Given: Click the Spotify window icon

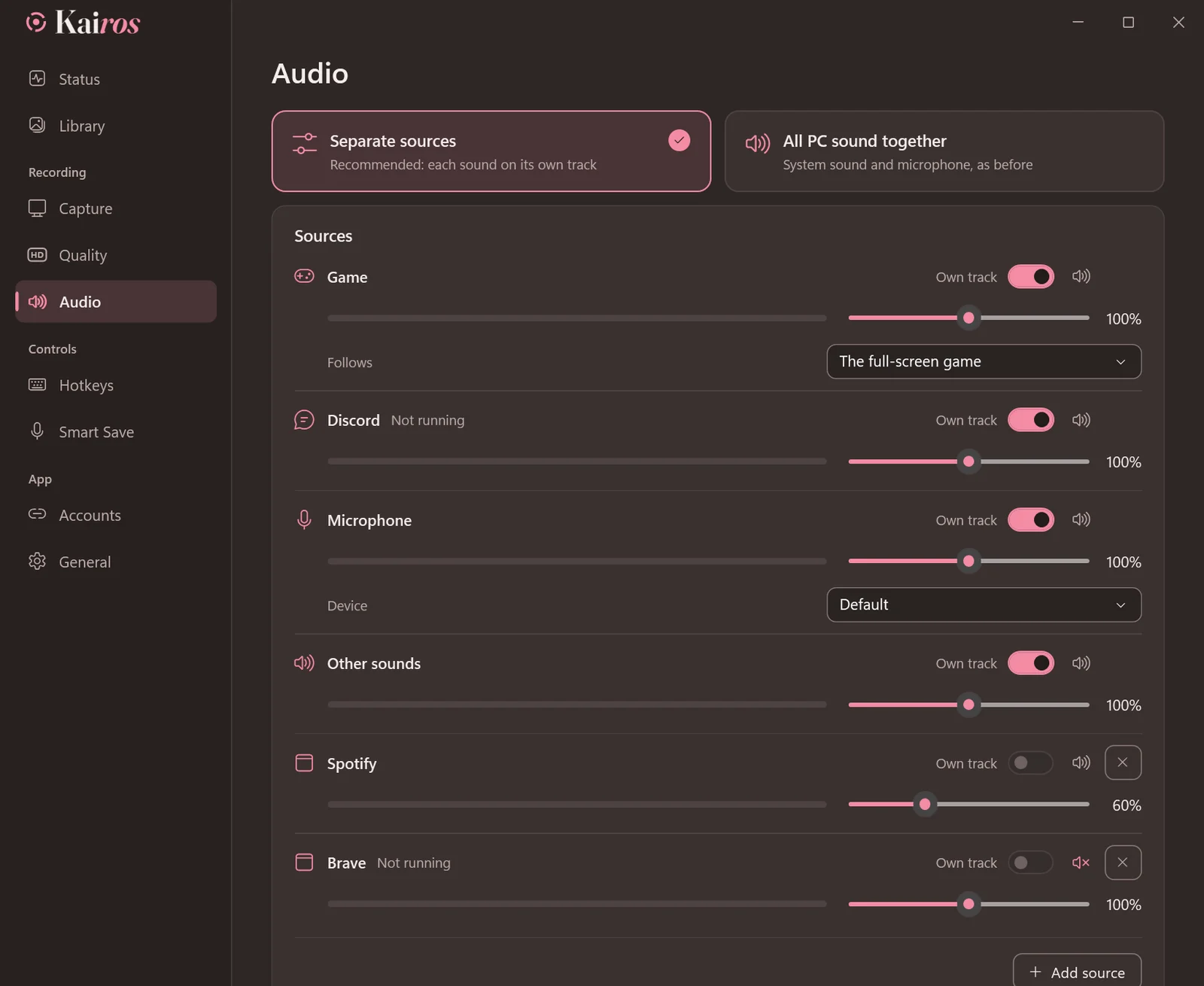Looking at the screenshot, I should coord(304,762).
